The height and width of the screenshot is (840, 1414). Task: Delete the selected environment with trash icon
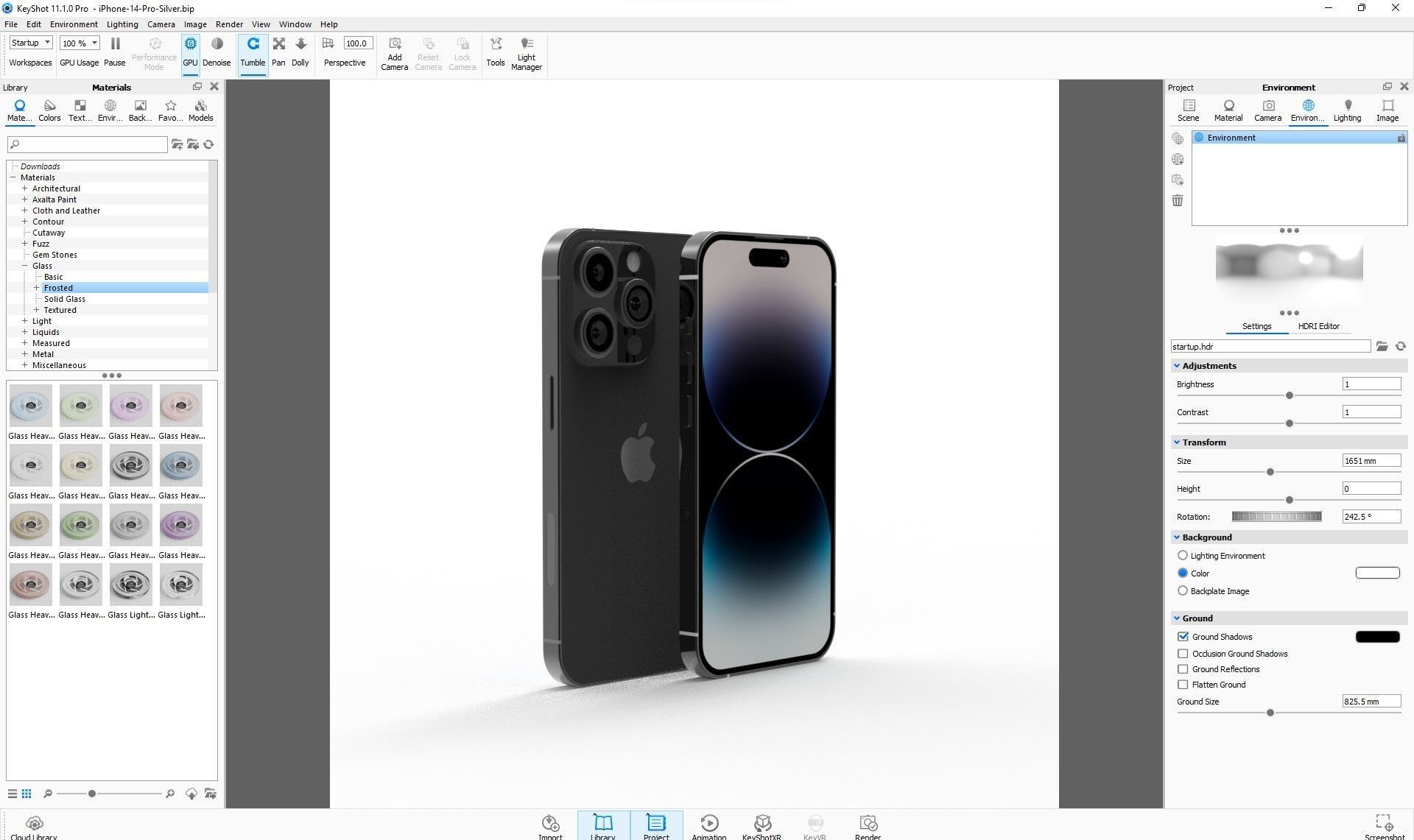pos(1178,200)
